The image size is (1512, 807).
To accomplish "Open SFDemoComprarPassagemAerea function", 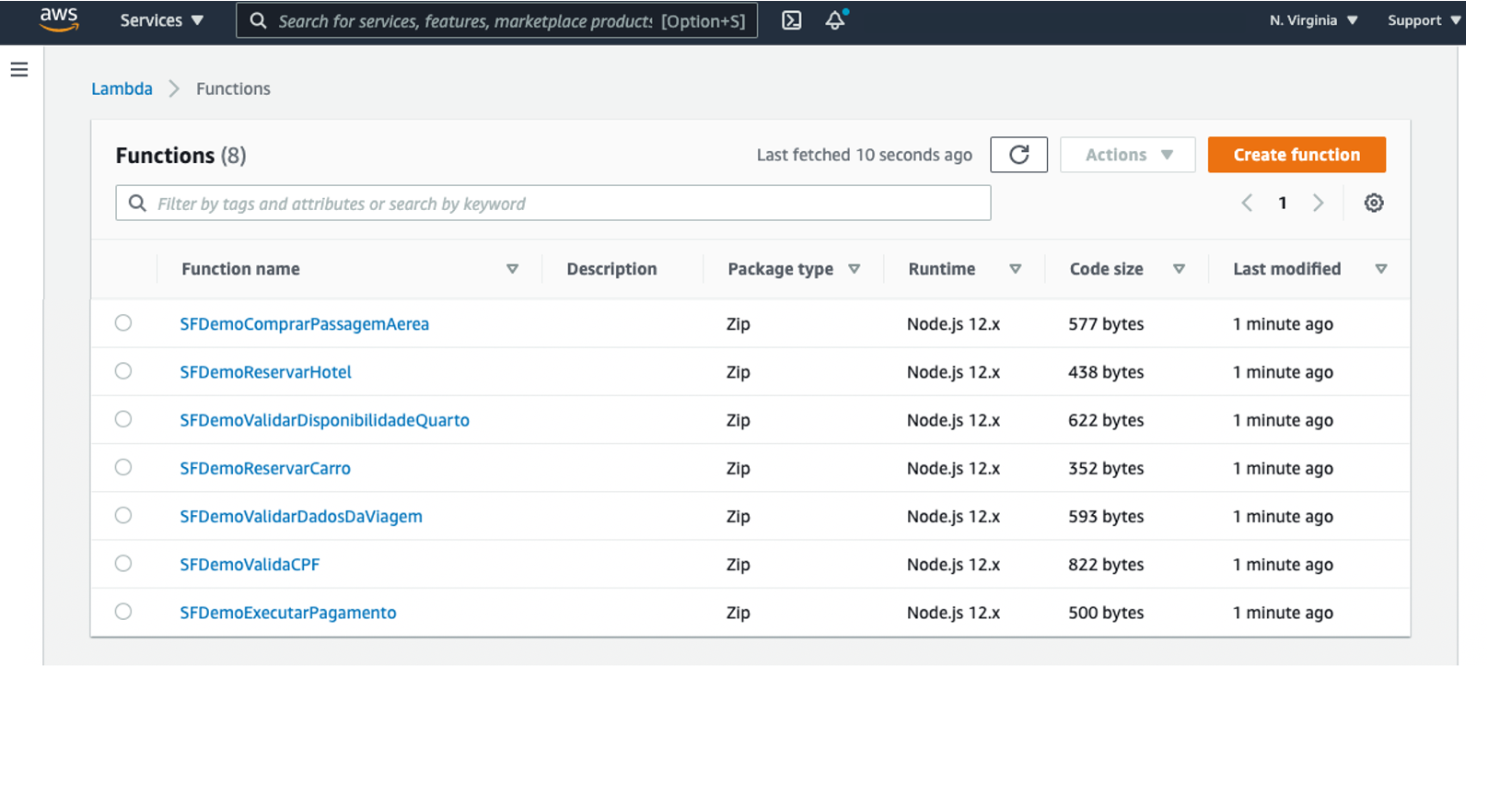I will click(305, 324).
